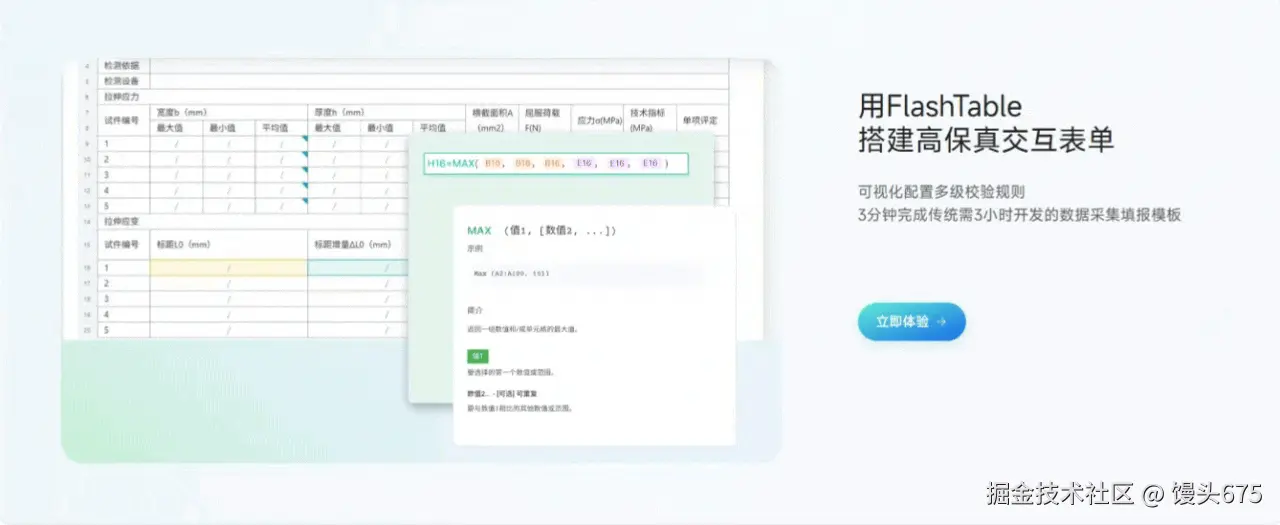
Task: Click the MAX function title in help card
Action: tap(480, 231)
